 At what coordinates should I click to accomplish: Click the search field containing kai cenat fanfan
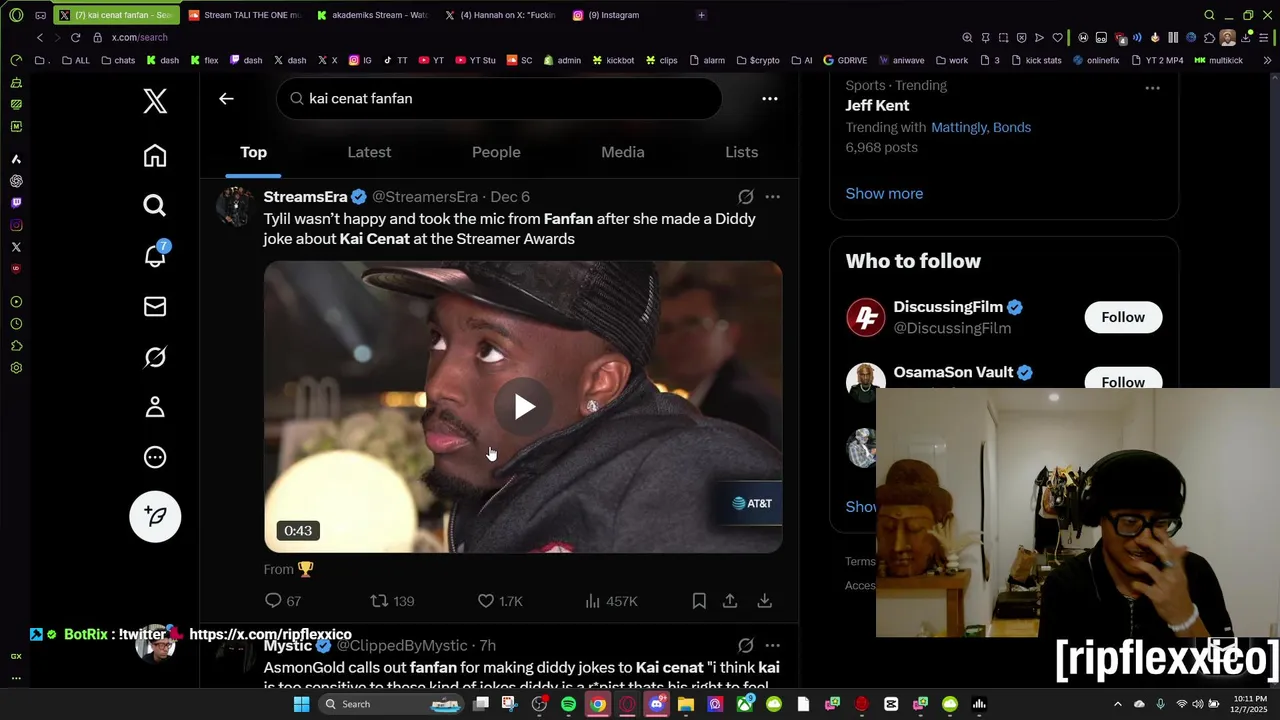499,98
